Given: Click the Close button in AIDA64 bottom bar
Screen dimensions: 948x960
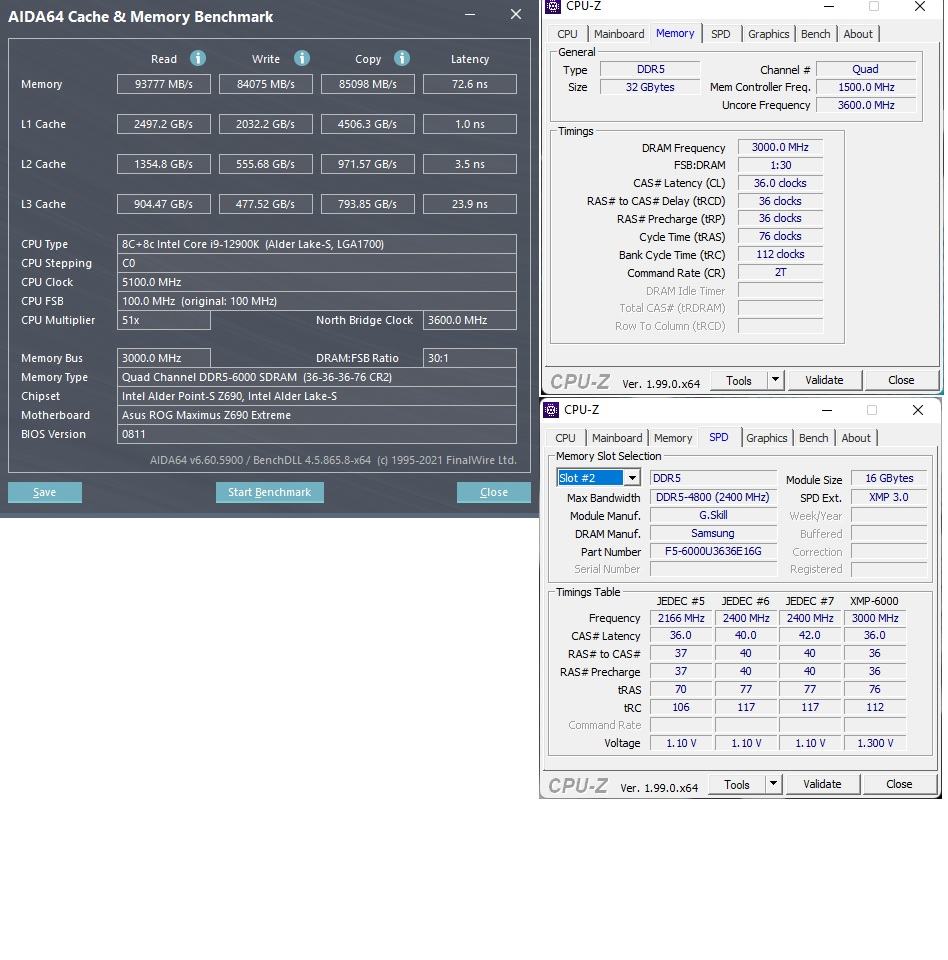Looking at the screenshot, I should click(494, 492).
